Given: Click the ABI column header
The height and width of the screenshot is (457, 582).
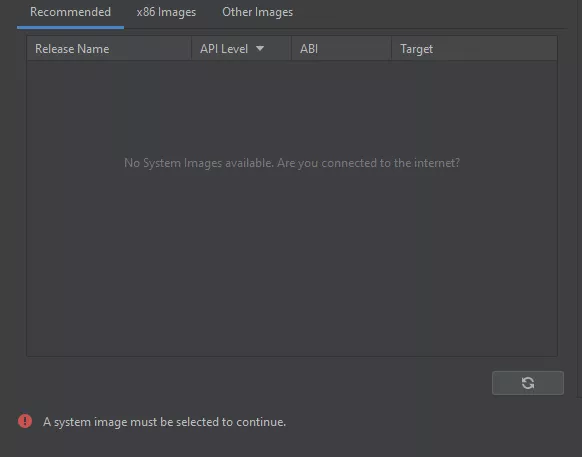Looking at the screenshot, I should 341,48.
